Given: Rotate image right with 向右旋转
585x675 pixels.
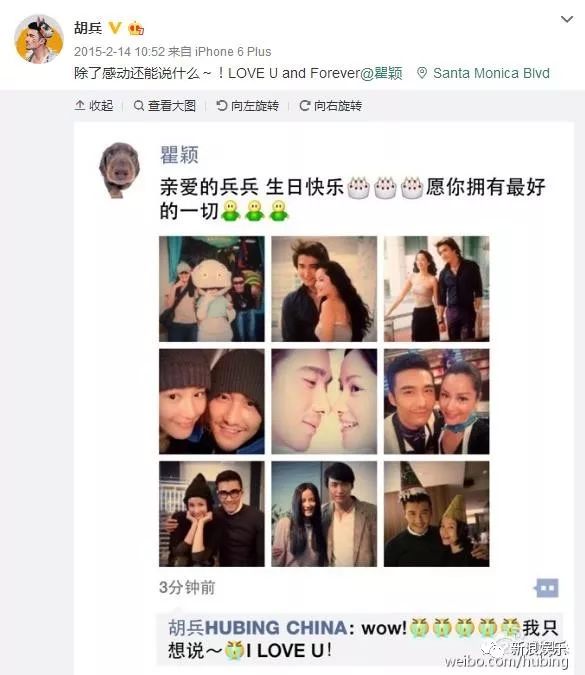Looking at the screenshot, I should [331, 105].
